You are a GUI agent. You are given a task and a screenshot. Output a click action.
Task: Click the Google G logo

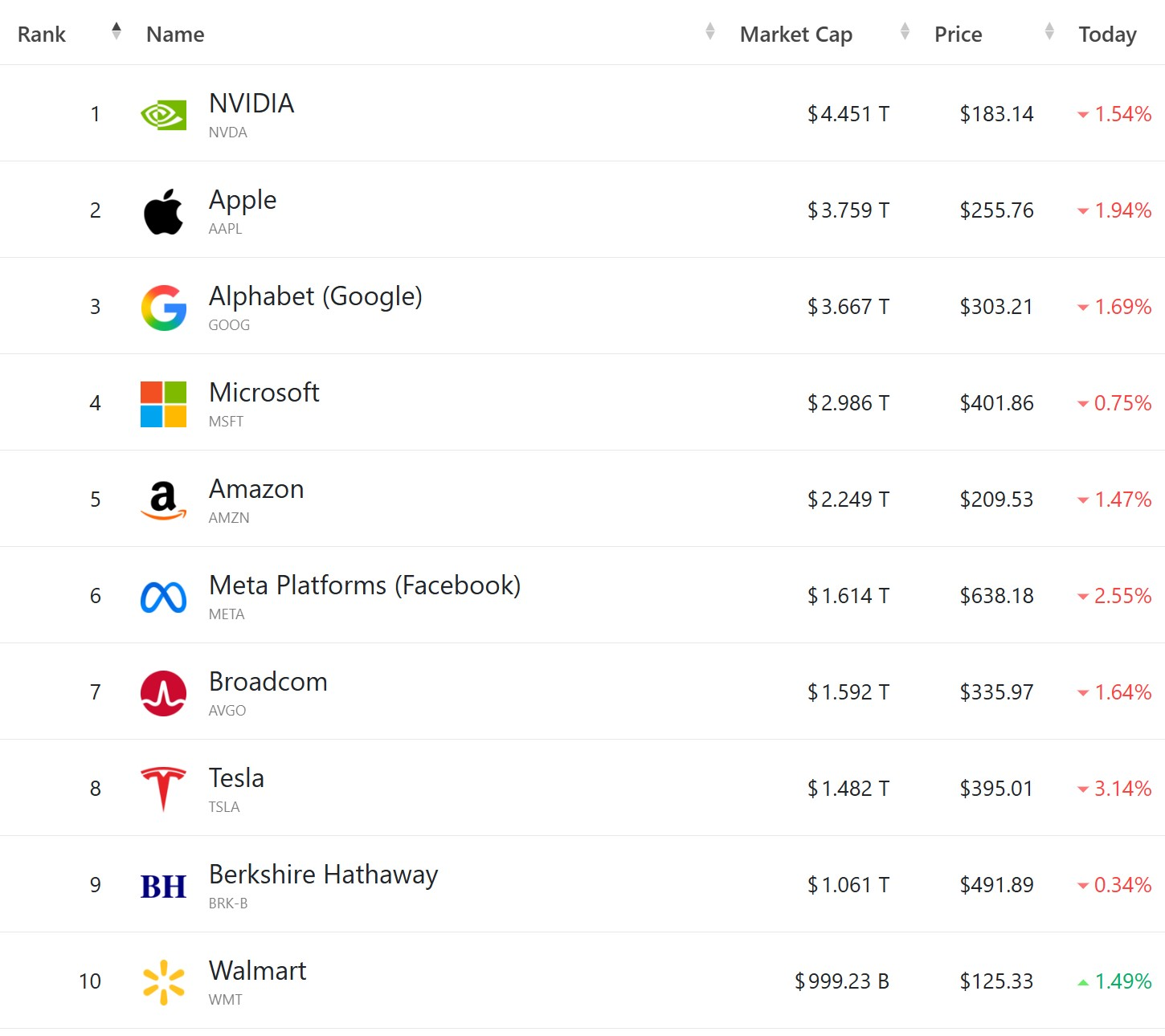pyautogui.click(x=163, y=308)
